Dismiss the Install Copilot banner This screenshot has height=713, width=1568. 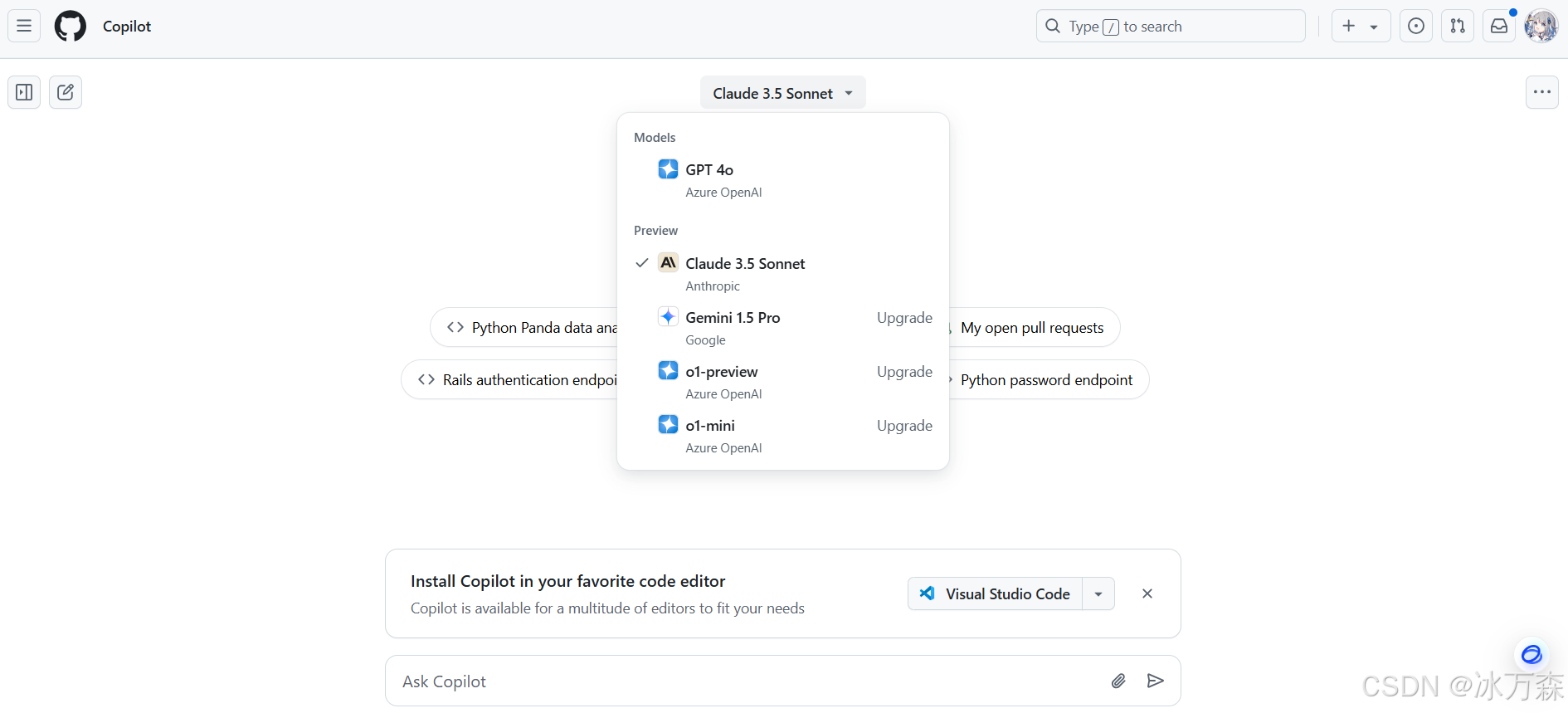(x=1147, y=593)
